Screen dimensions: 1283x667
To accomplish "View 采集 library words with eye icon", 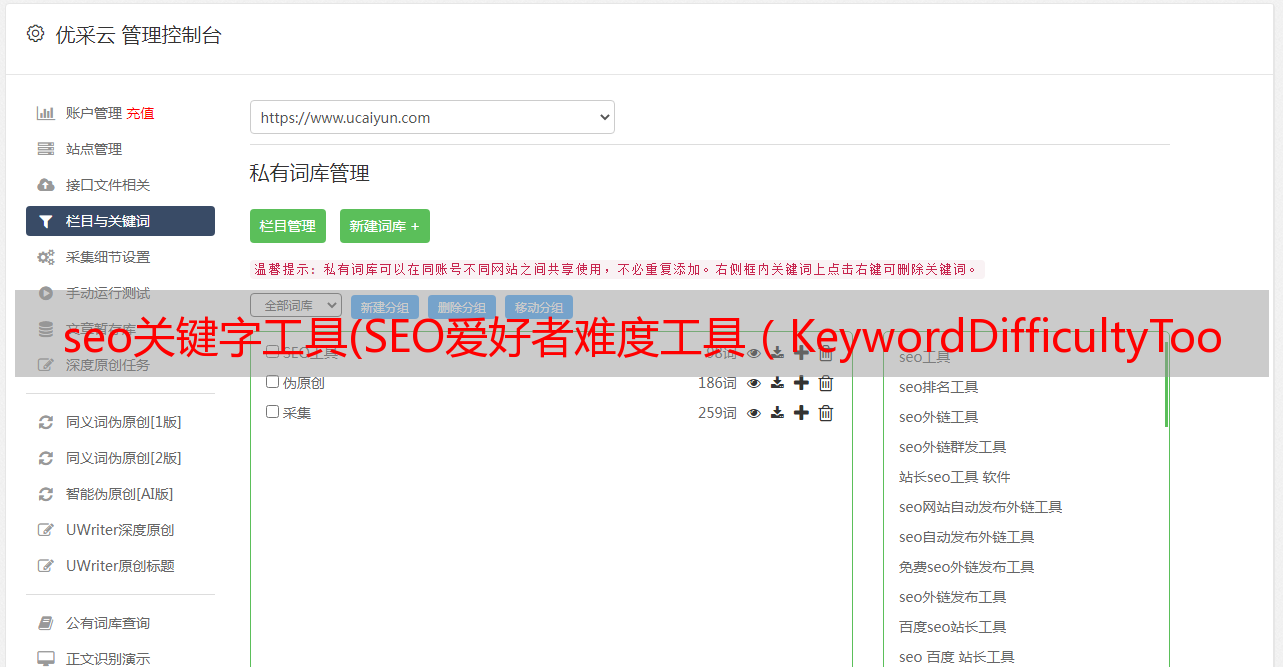I will (x=754, y=413).
